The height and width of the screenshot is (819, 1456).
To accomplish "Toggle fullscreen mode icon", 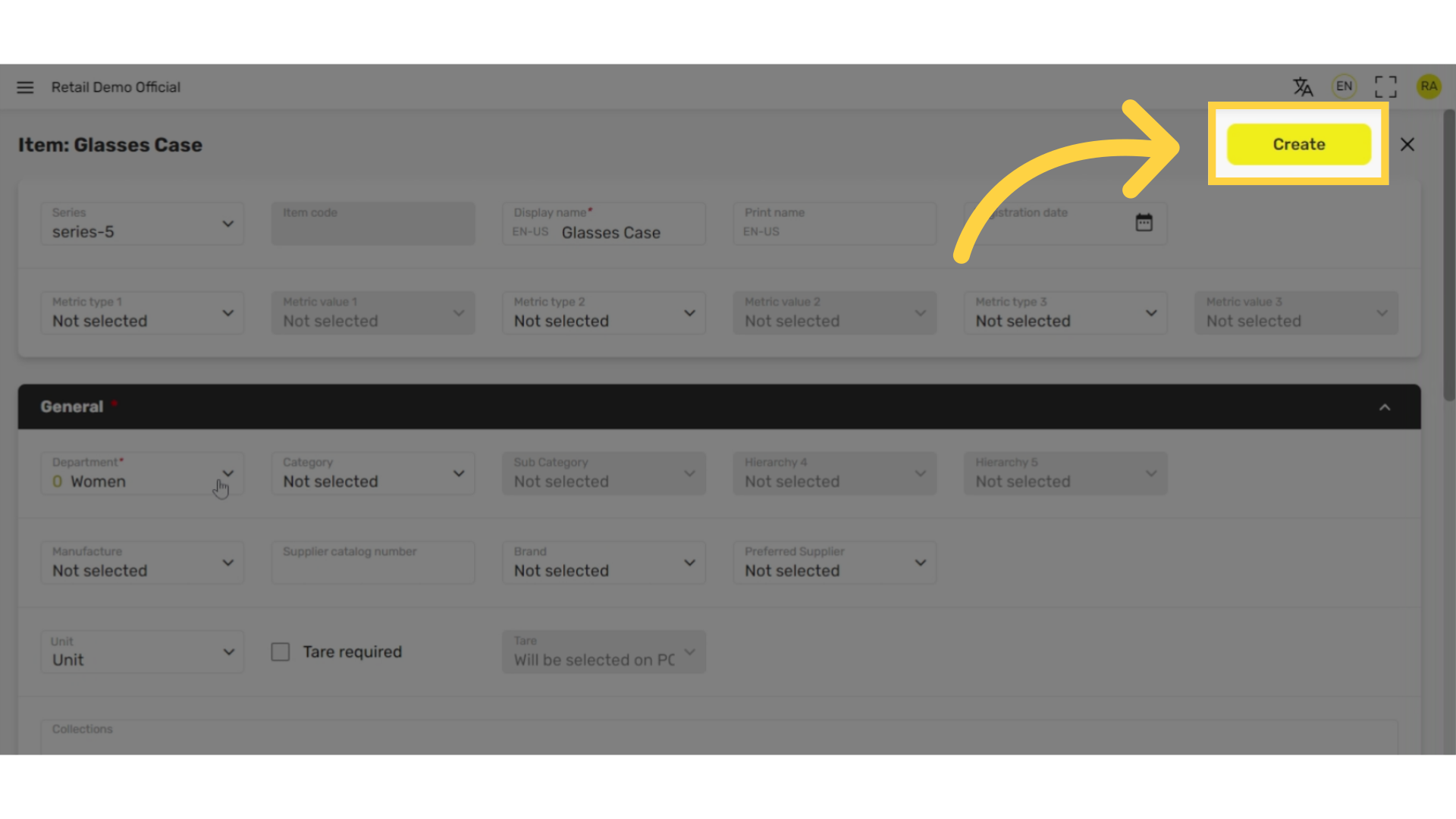I will tap(1385, 86).
